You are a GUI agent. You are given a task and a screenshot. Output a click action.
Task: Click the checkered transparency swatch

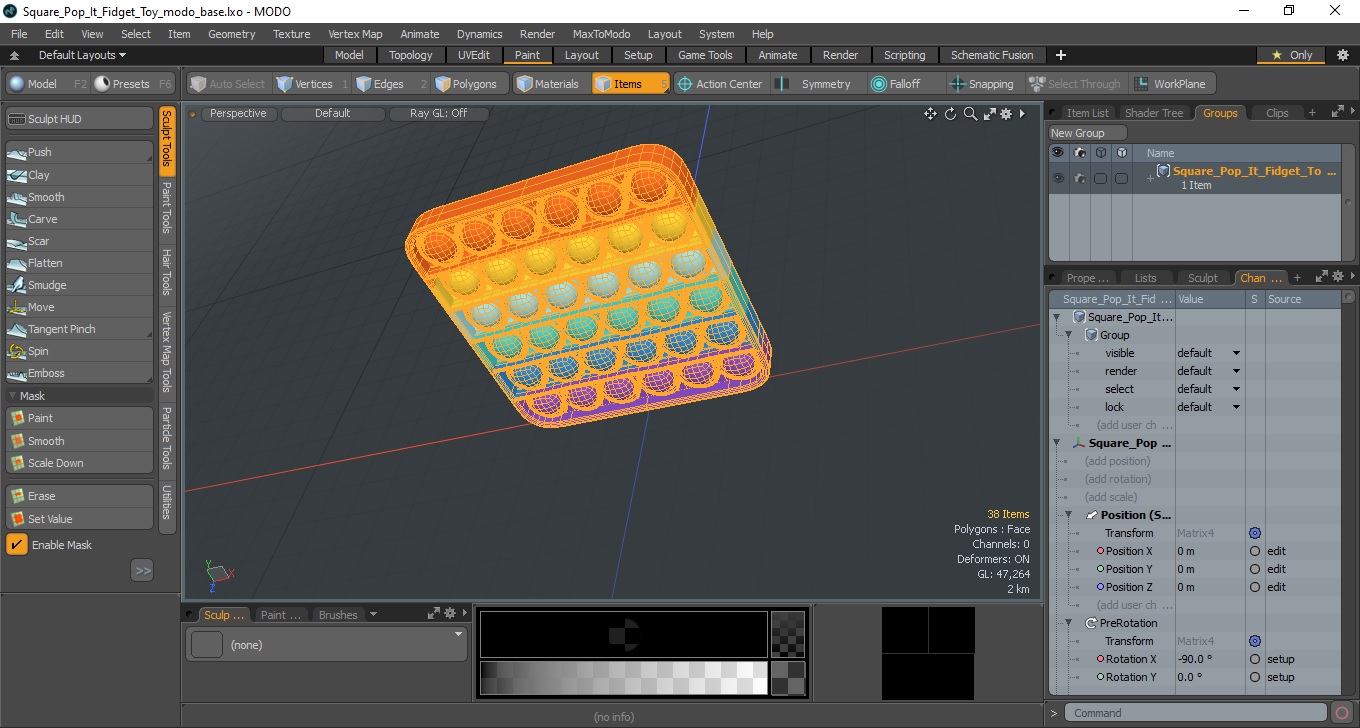tap(788, 634)
